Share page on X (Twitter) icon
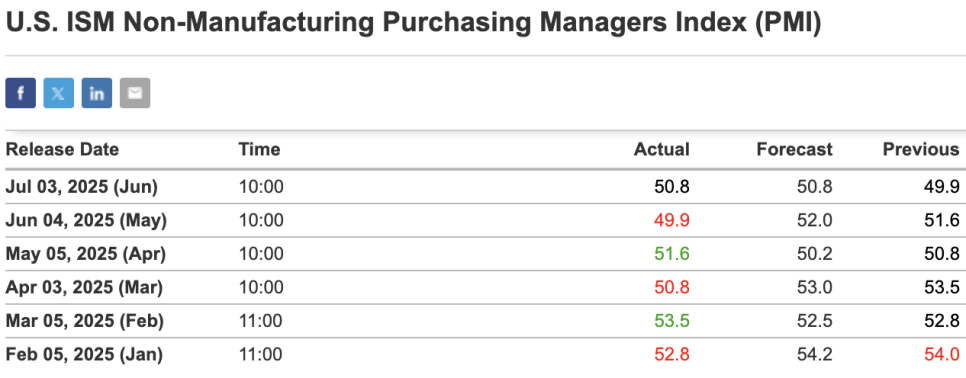 [59, 93]
